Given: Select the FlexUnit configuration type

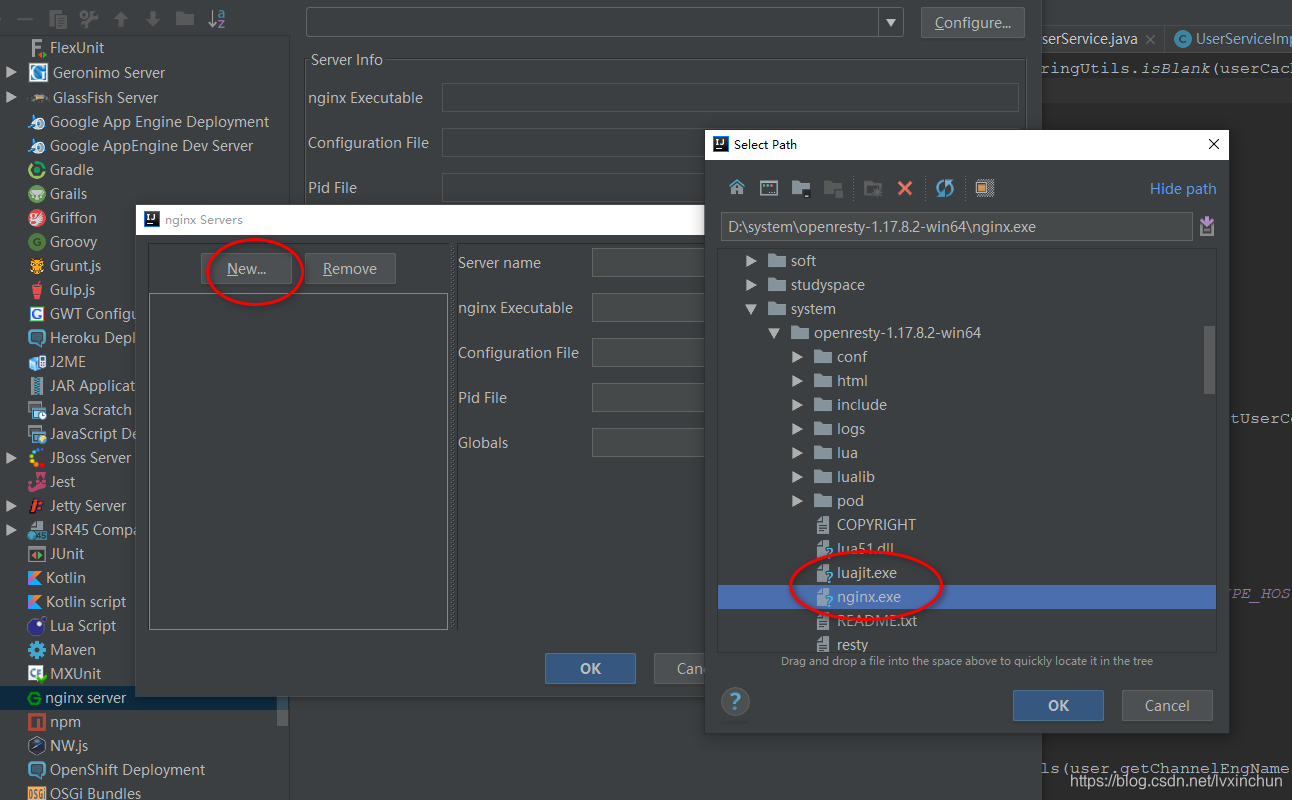Looking at the screenshot, I should (65, 48).
